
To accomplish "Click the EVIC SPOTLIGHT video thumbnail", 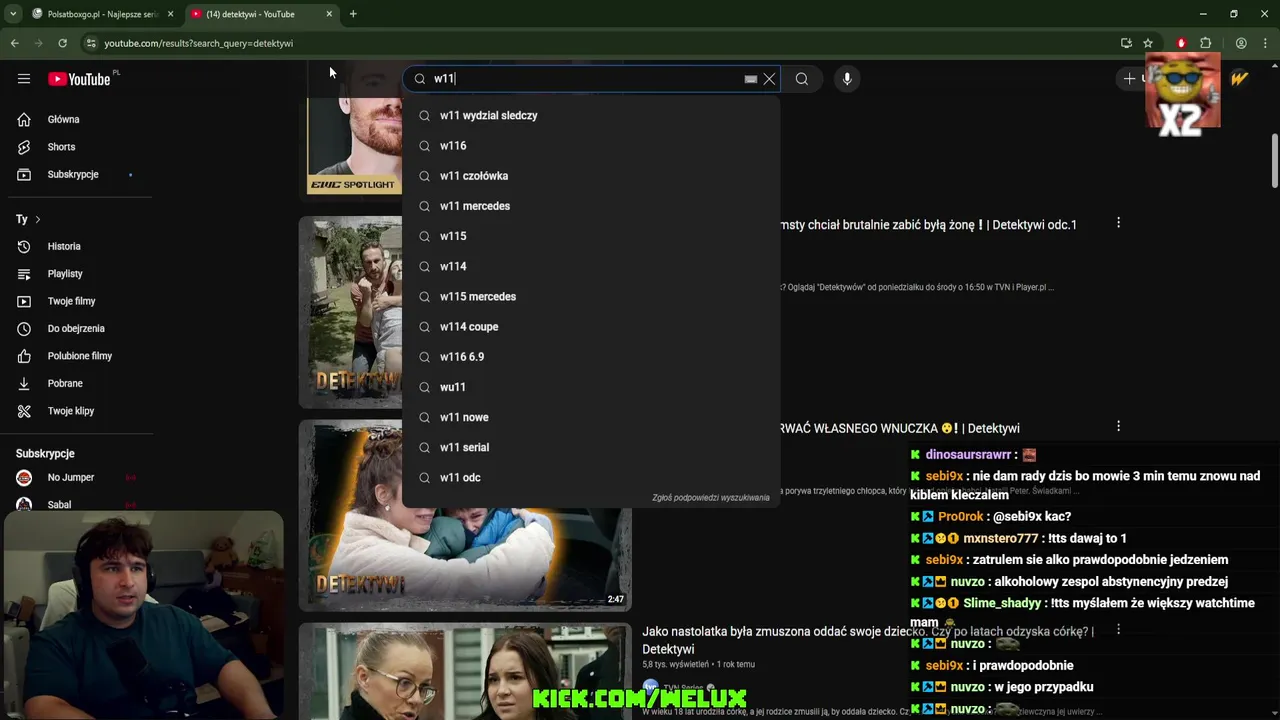I will (353, 145).
